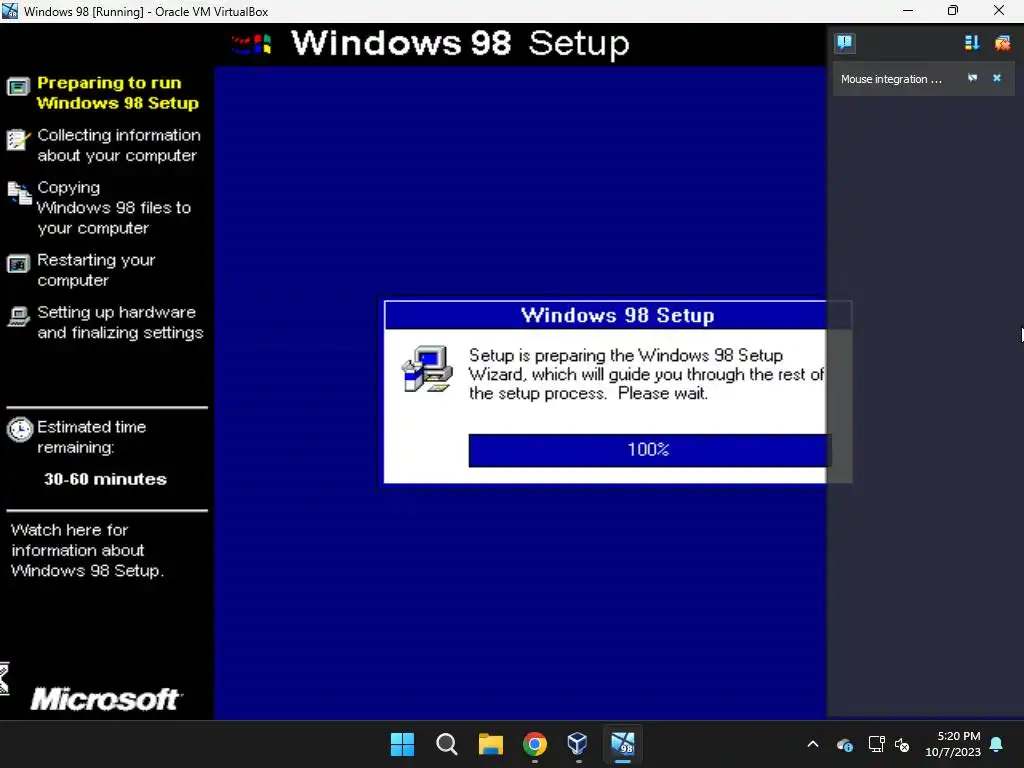Screen dimensions: 1024x768
Task: Expand the hidden system tray icons
Action: 812,744
